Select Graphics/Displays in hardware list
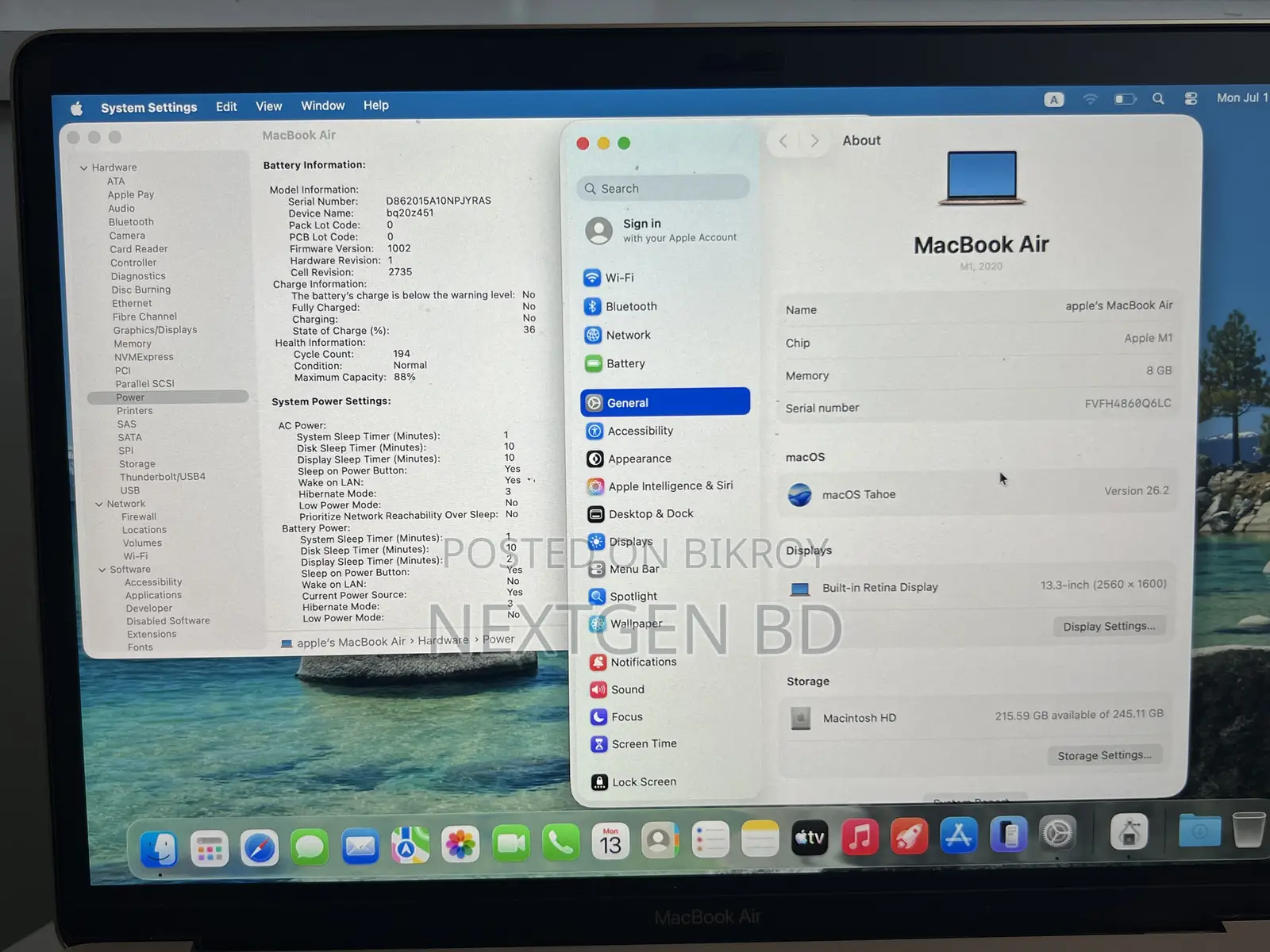Viewport: 1270px width, 952px height. pyautogui.click(x=155, y=330)
